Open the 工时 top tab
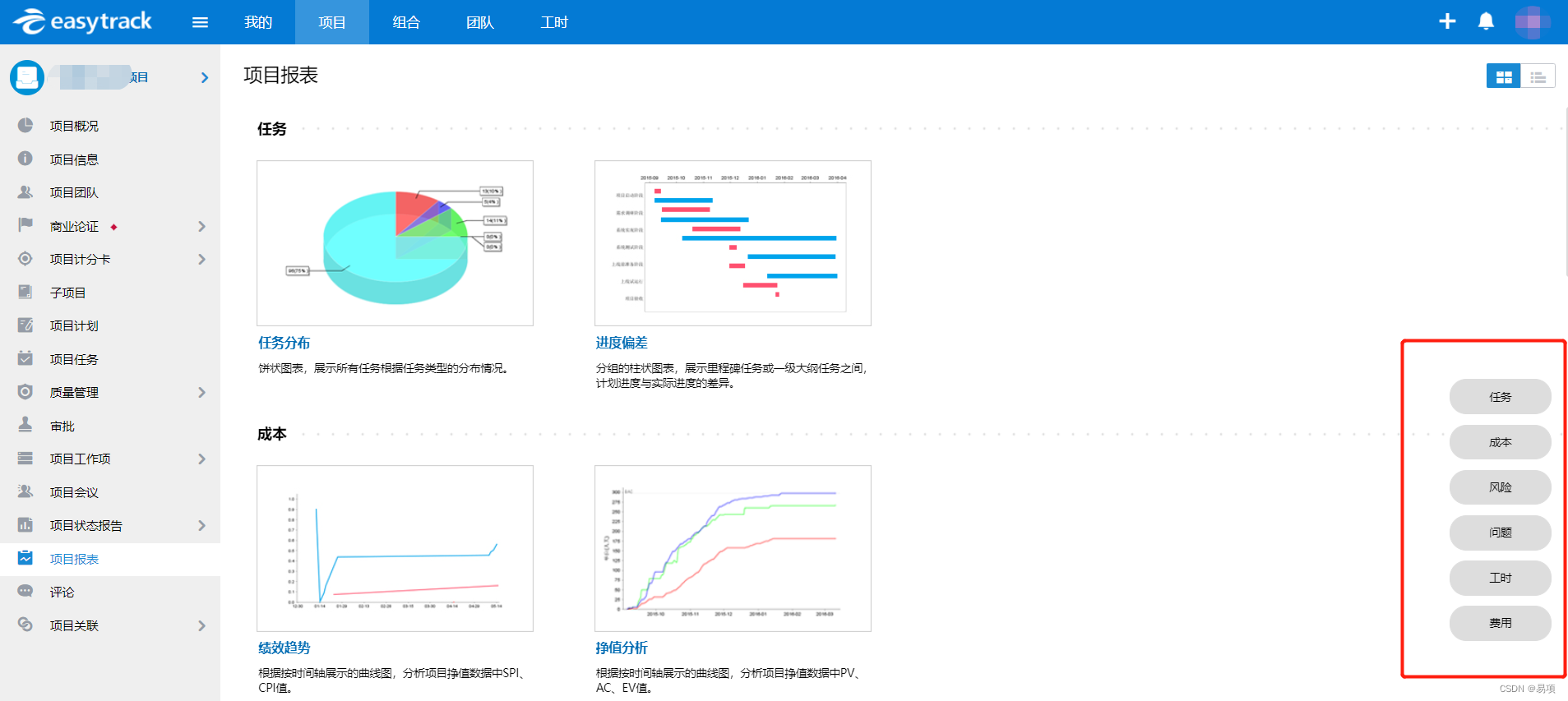Screen dimensions: 1568x701 (554, 22)
